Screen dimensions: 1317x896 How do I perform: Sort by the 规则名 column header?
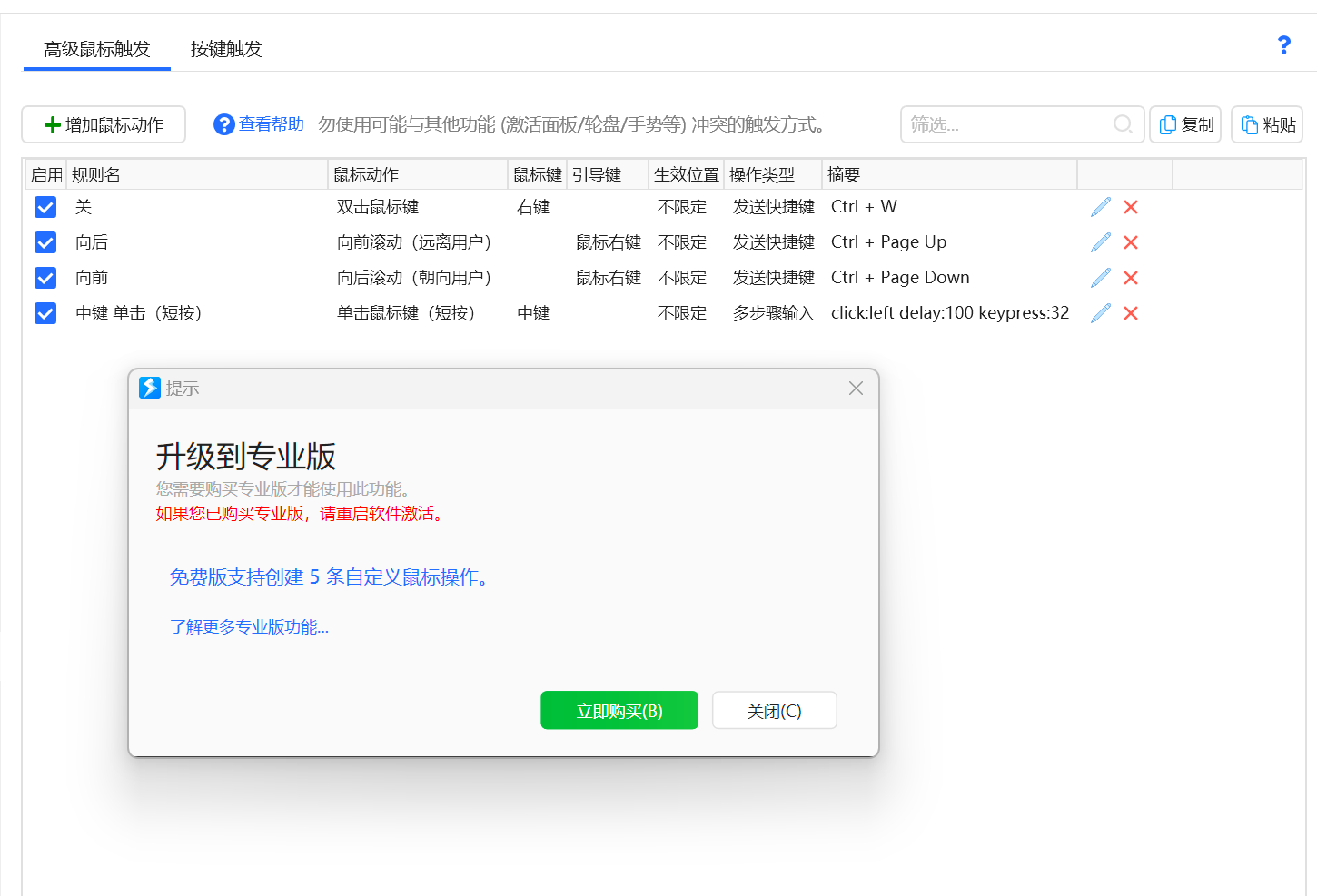coord(196,175)
